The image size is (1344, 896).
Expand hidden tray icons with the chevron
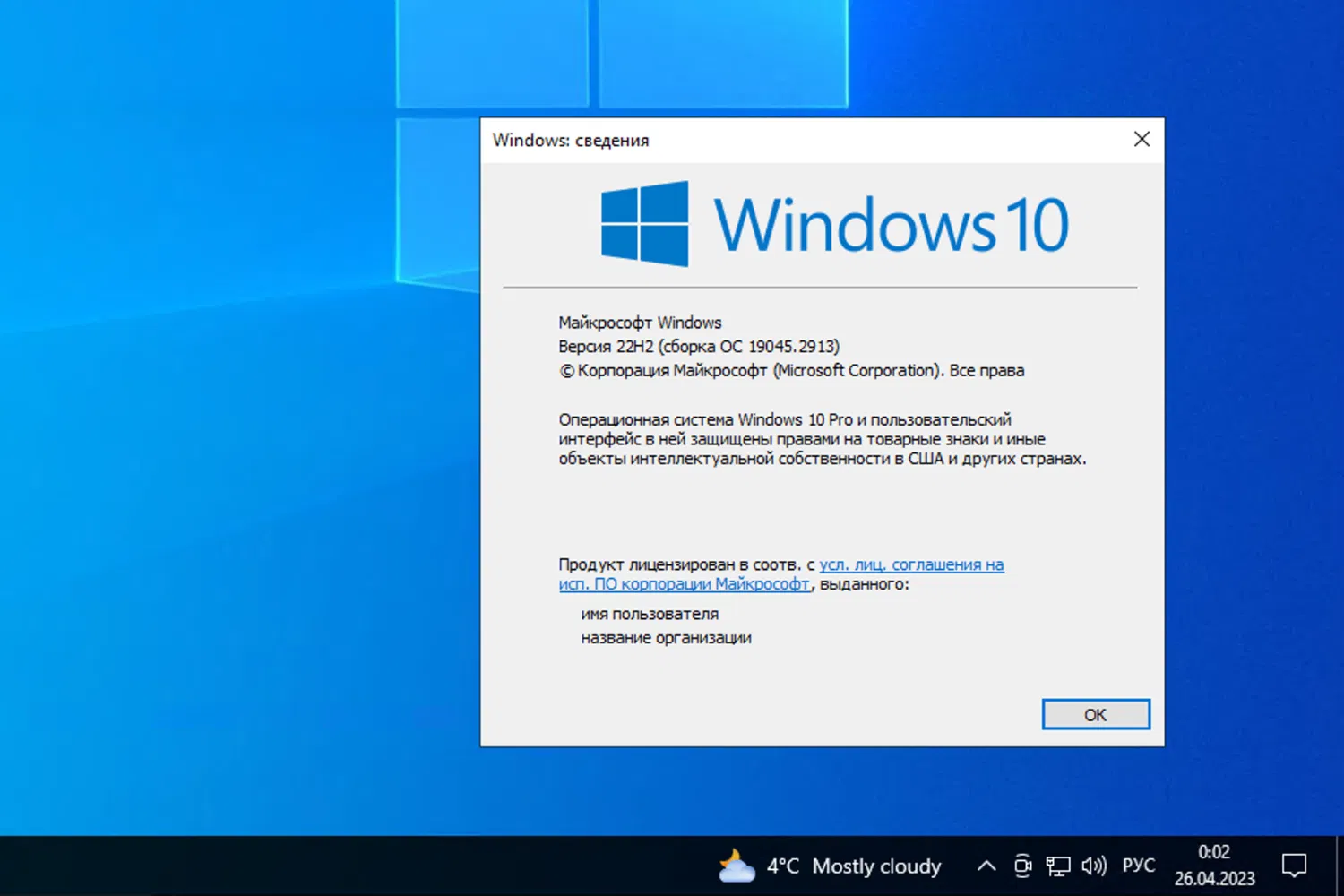986,866
